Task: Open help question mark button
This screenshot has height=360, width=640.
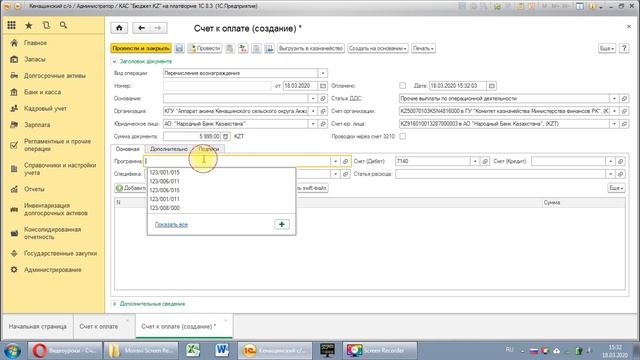Action: tap(624, 48)
